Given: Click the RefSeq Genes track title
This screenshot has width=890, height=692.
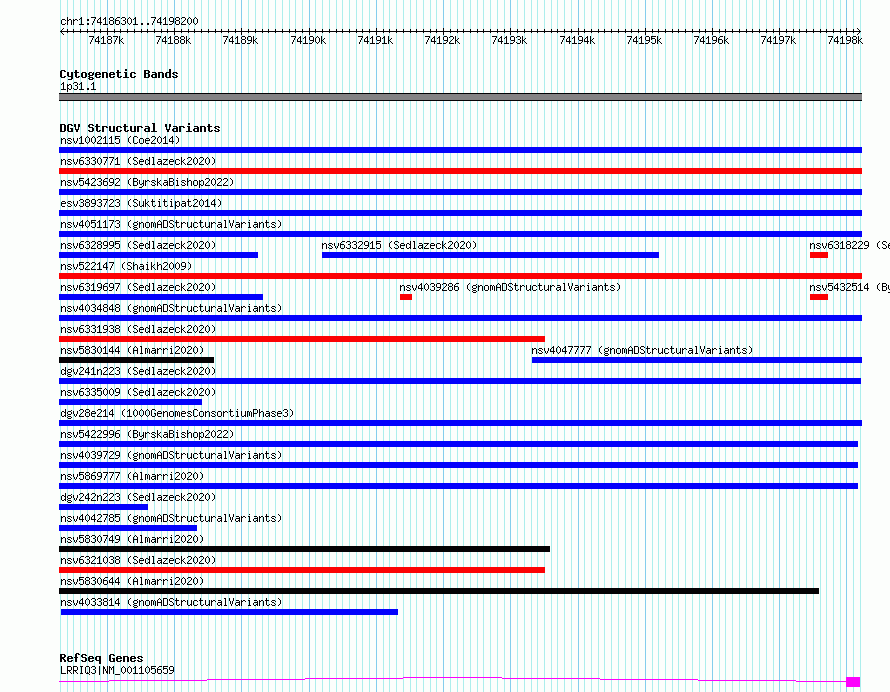Looking at the screenshot, I should [101, 658].
